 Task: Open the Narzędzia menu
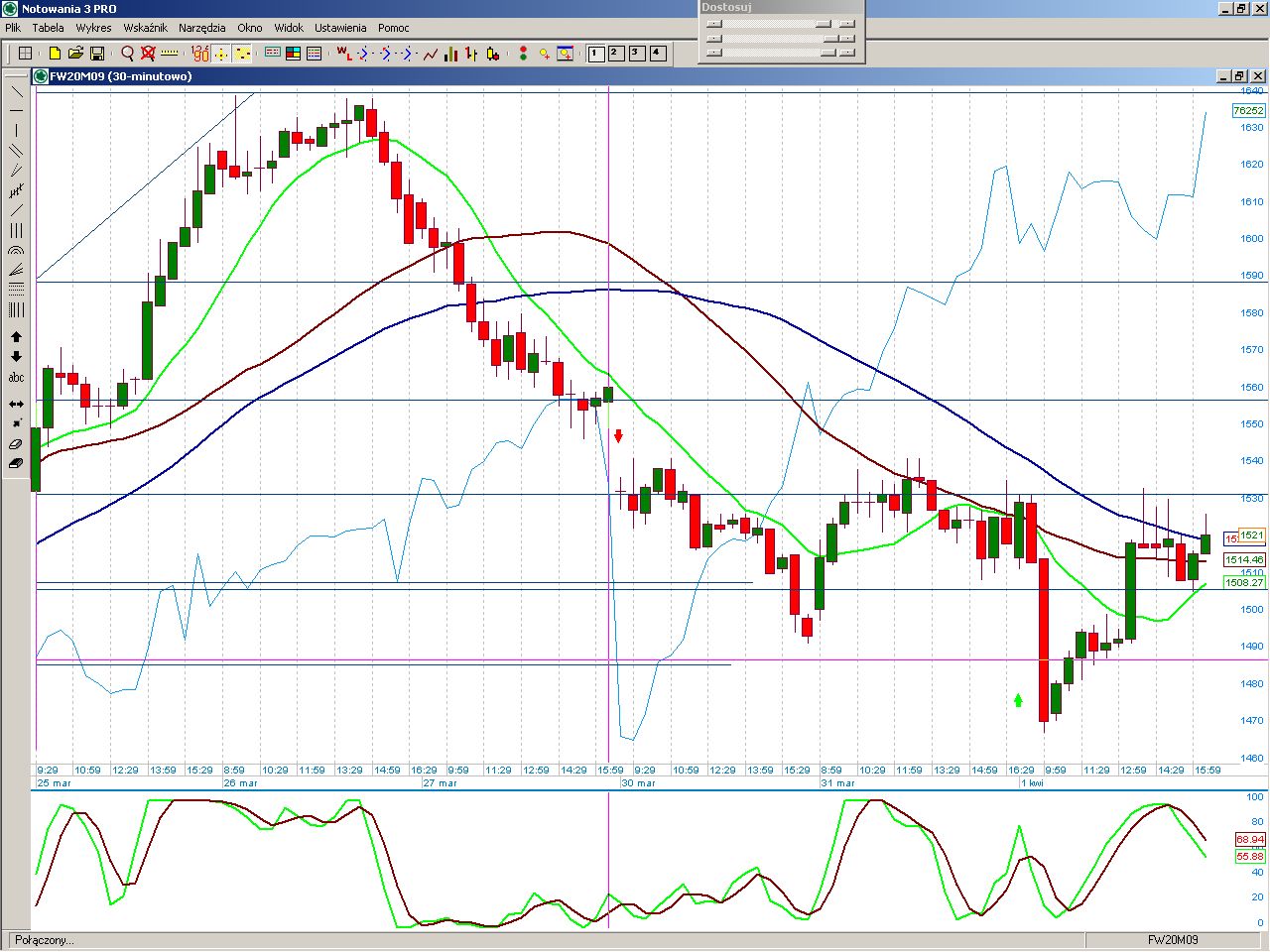pyautogui.click(x=202, y=28)
